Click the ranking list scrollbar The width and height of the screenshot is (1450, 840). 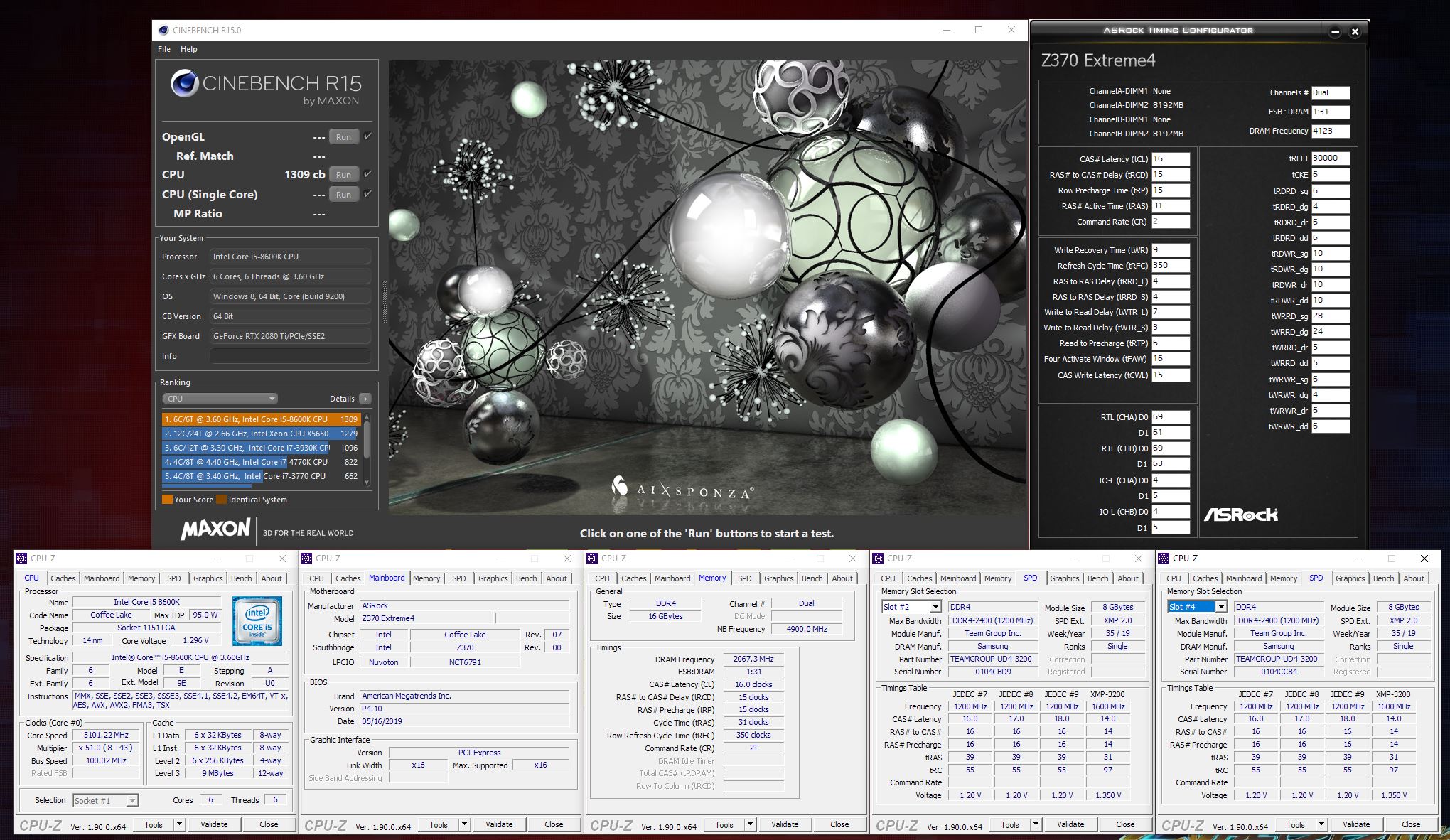point(367,449)
